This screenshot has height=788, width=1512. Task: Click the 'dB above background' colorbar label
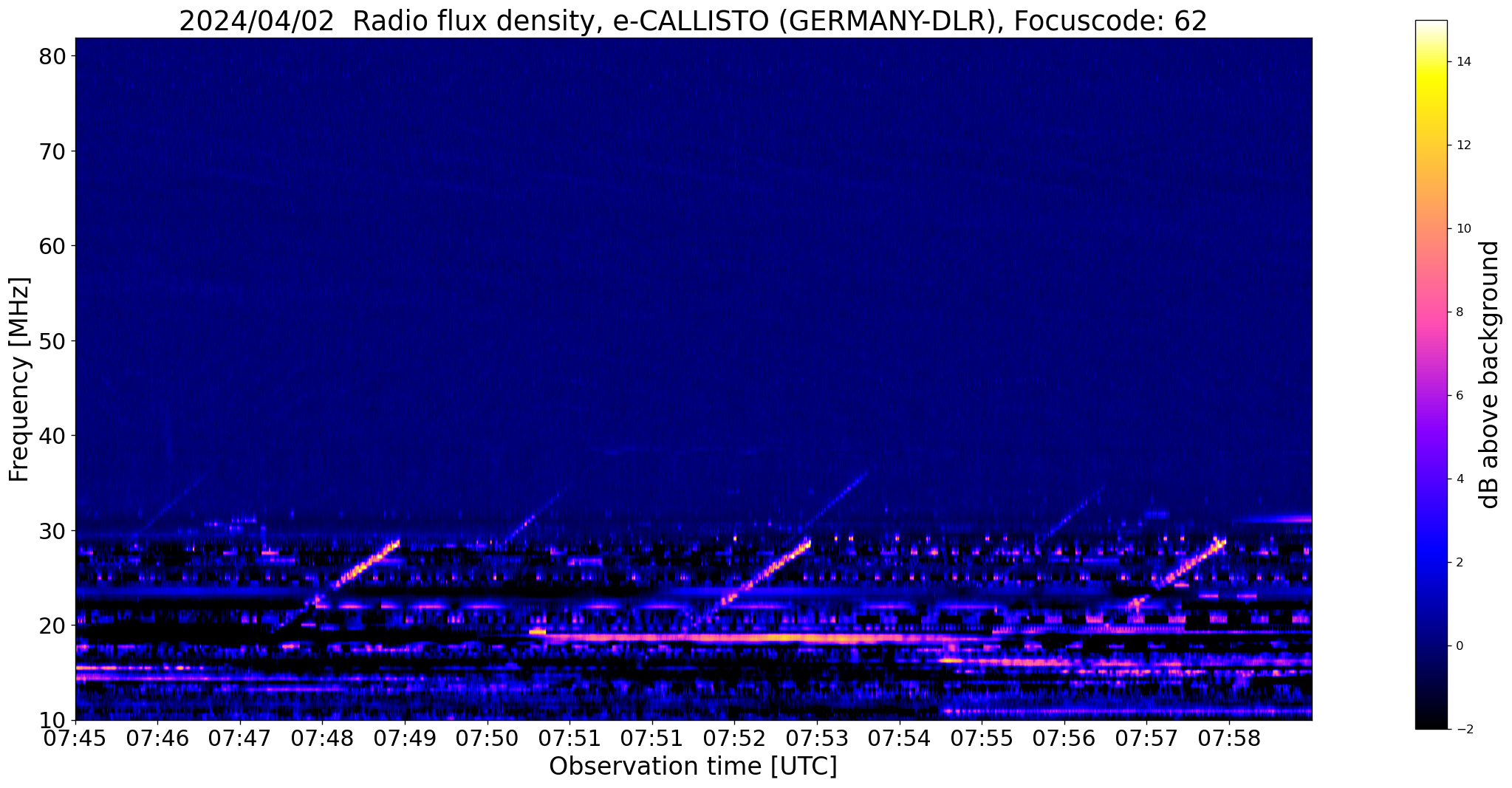pos(1490,374)
